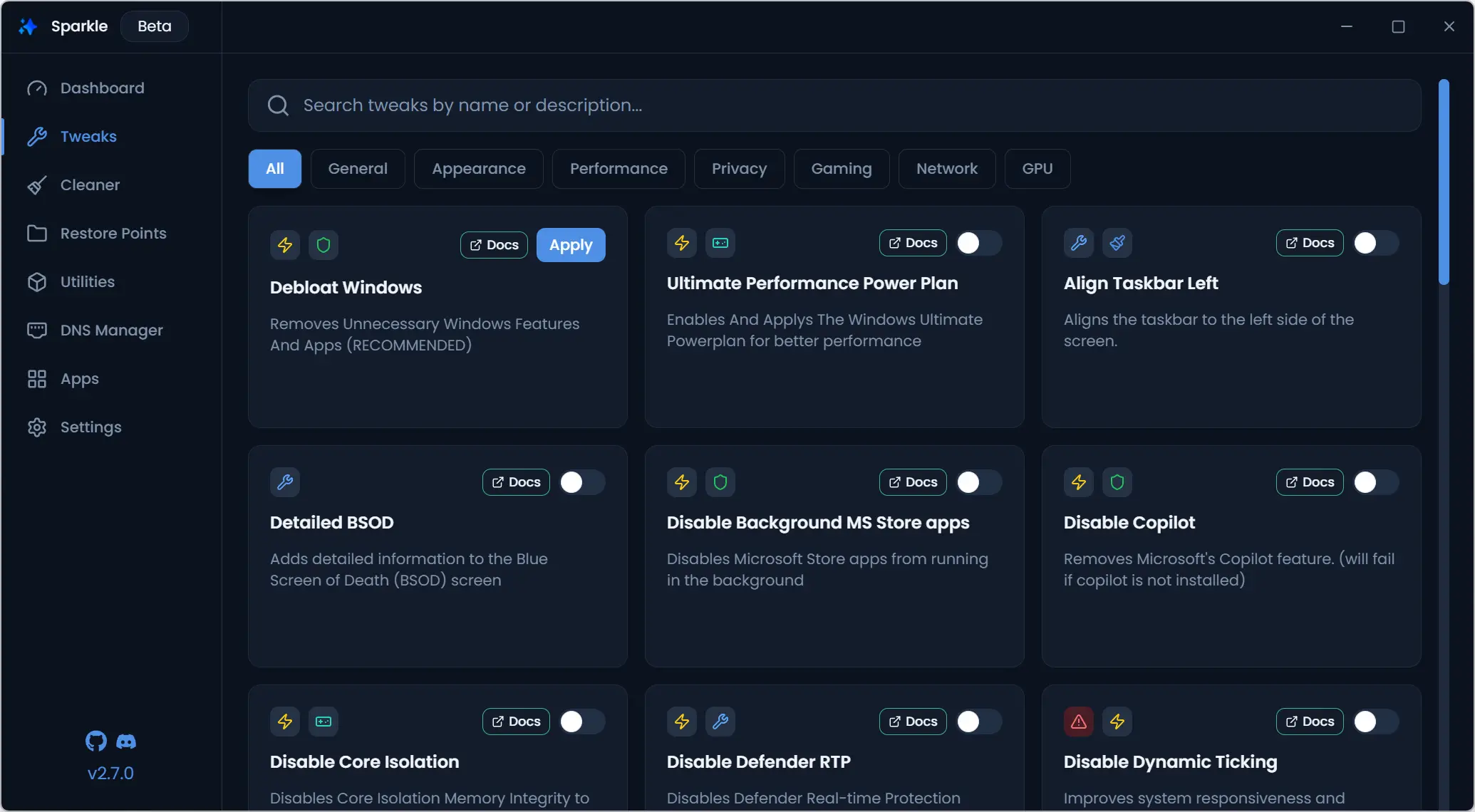Viewport: 1475px width, 812px height.
Task: Toggle Disable Copilot switch on
Action: (x=1375, y=482)
